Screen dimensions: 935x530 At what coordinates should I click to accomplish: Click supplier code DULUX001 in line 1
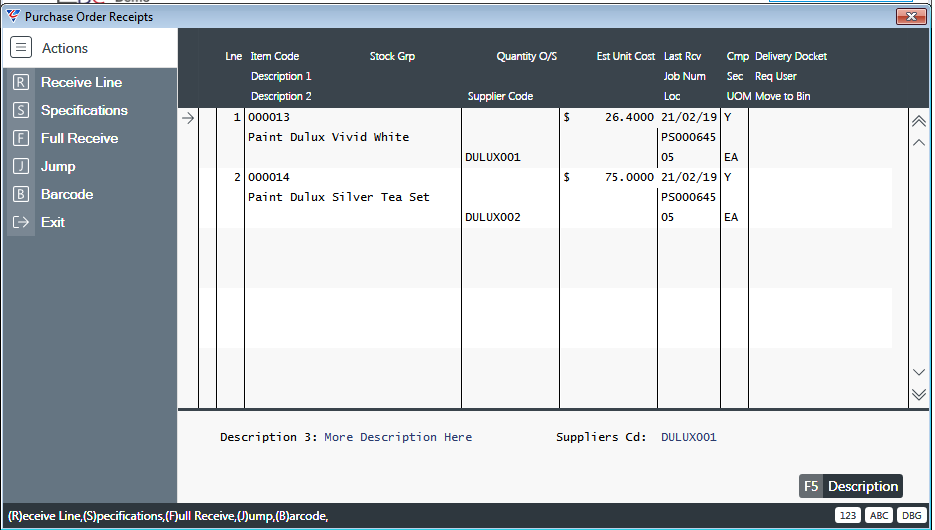click(493, 157)
